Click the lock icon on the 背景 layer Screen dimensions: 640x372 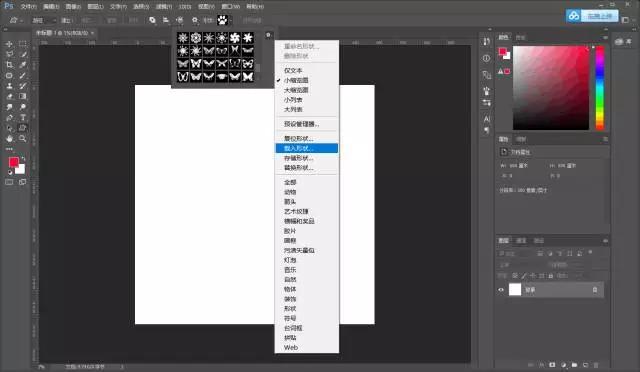click(x=595, y=290)
